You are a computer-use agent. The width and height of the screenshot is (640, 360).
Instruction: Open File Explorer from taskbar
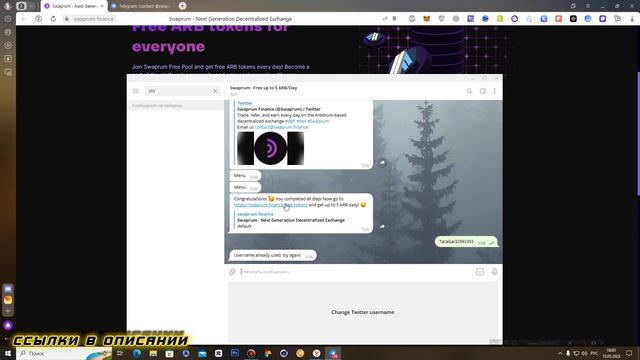[x=153, y=353]
